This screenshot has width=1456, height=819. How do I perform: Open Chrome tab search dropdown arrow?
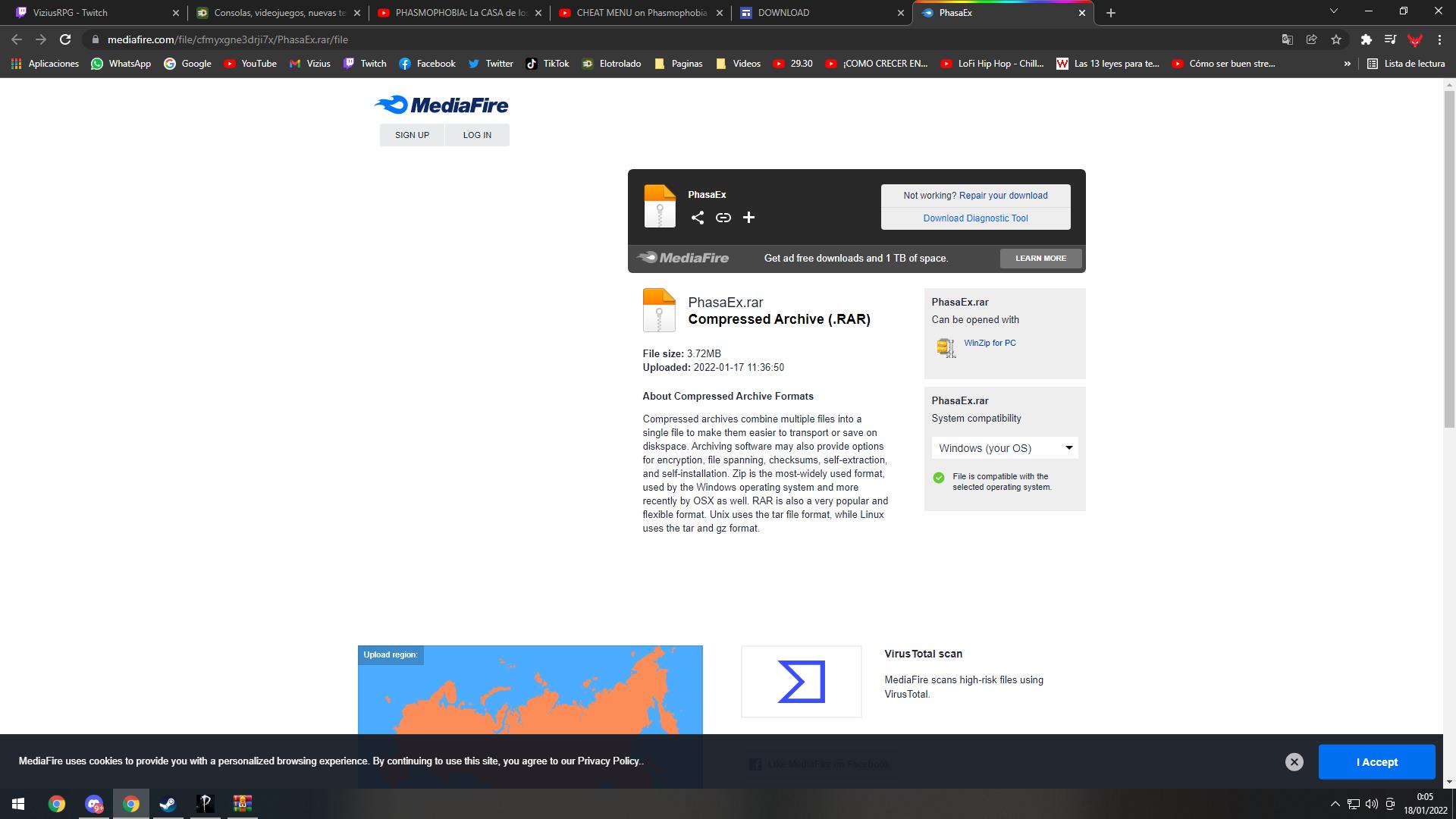pos(1333,11)
